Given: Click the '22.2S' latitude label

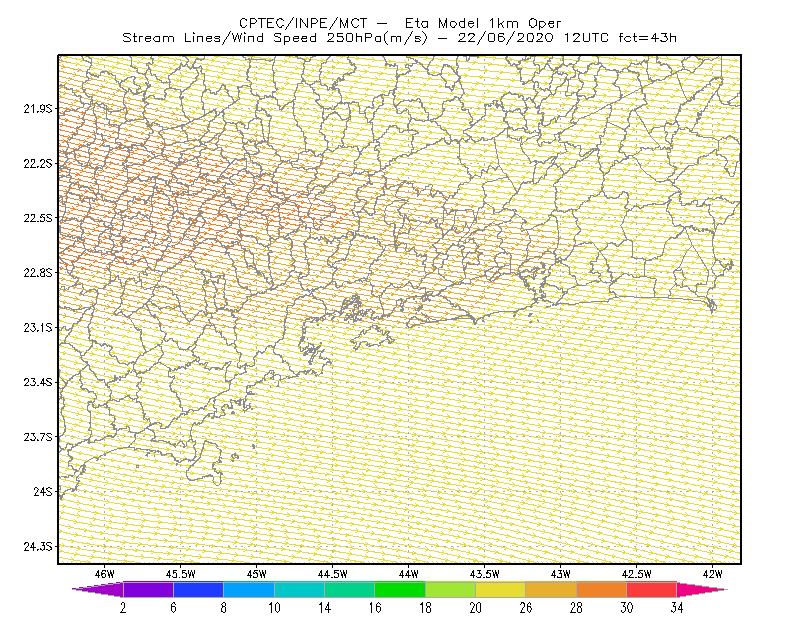Looking at the screenshot, I should tap(38, 163).
